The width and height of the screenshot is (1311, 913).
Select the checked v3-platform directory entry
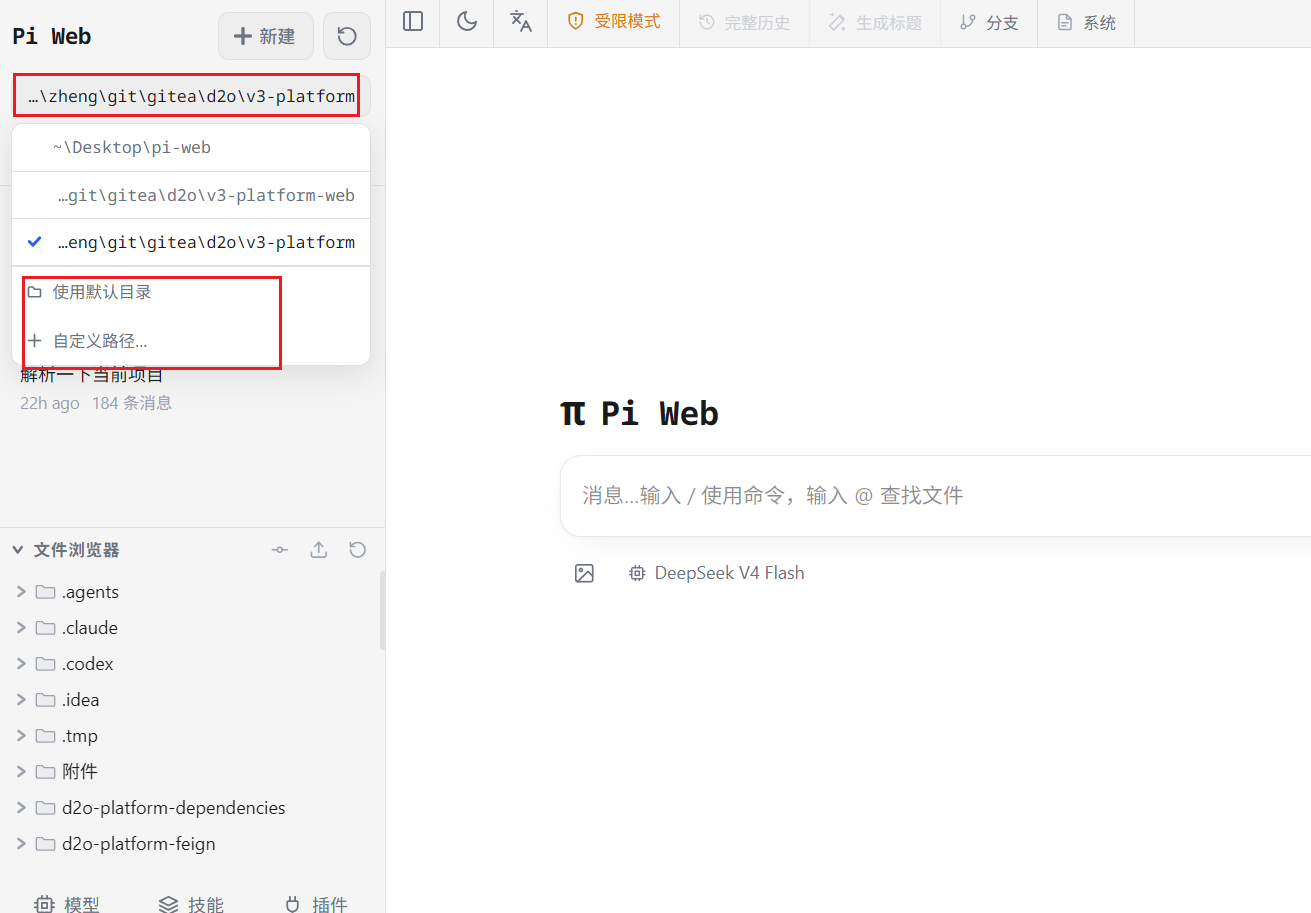point(191,242)
